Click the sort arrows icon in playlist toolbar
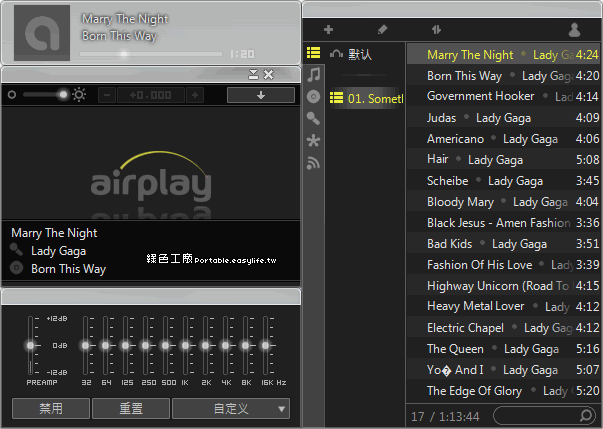This screenshot has height=429, width=603. tap(437, 30)
